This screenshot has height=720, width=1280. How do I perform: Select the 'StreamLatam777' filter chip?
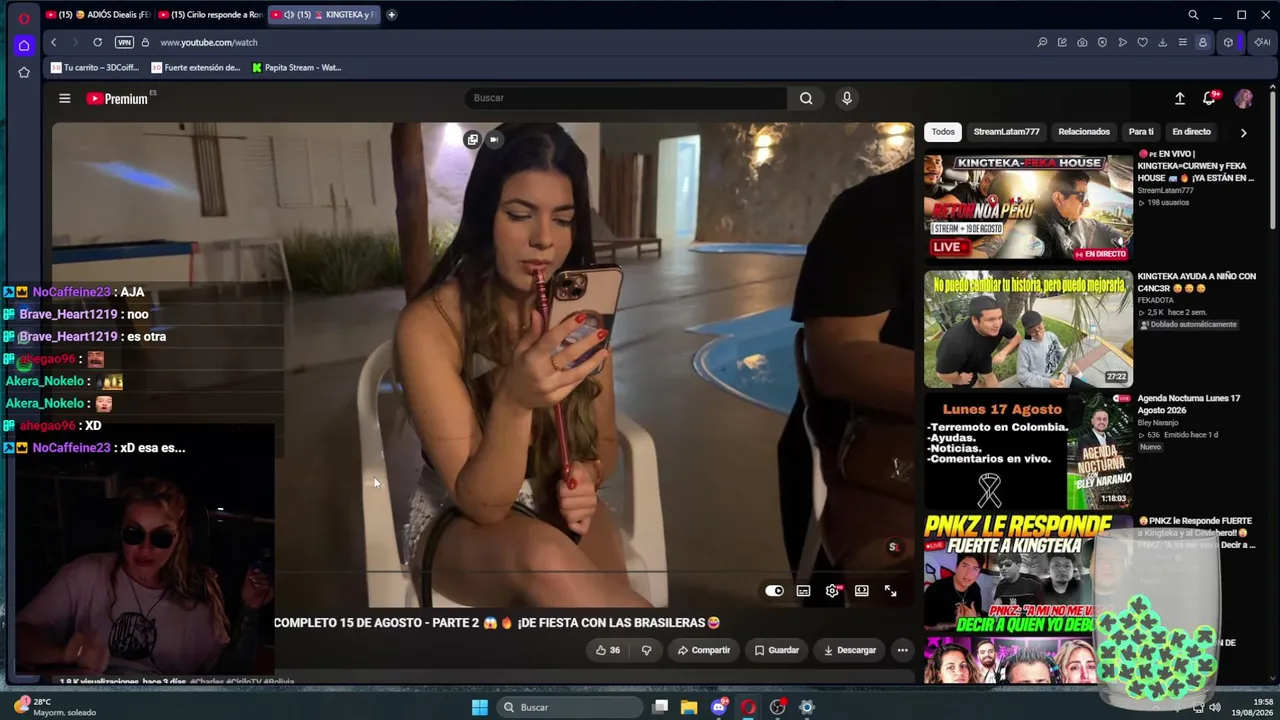[x=1007, y=132]
